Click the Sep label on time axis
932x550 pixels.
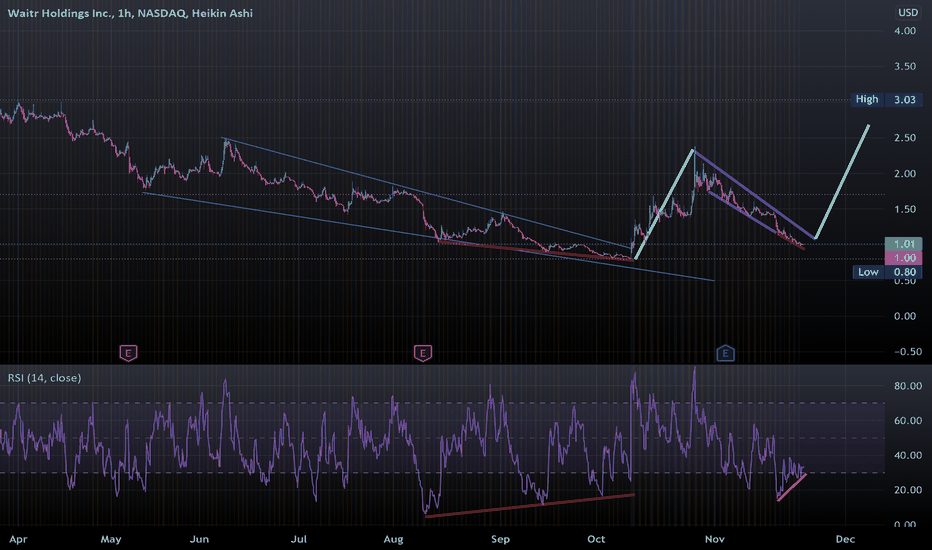pos(500,539)
